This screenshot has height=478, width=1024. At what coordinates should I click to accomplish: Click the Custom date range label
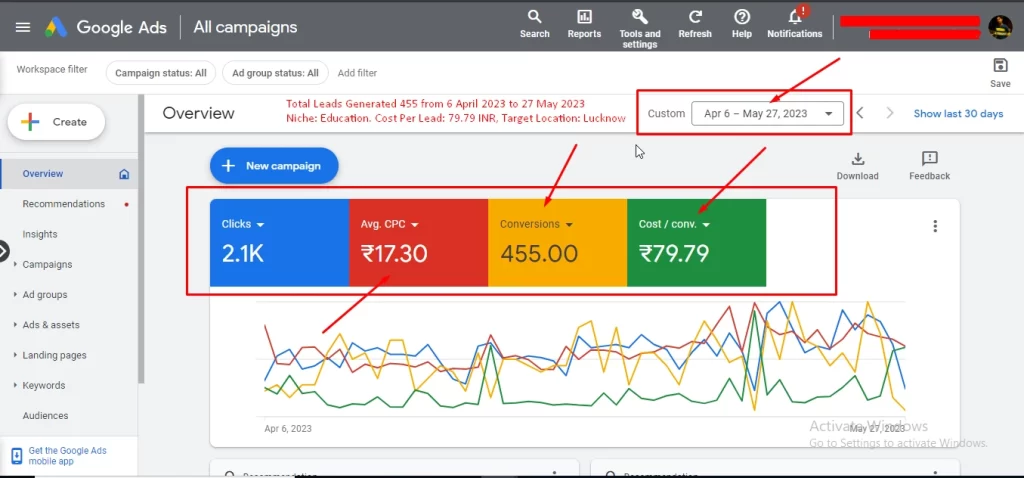(666, 114)
